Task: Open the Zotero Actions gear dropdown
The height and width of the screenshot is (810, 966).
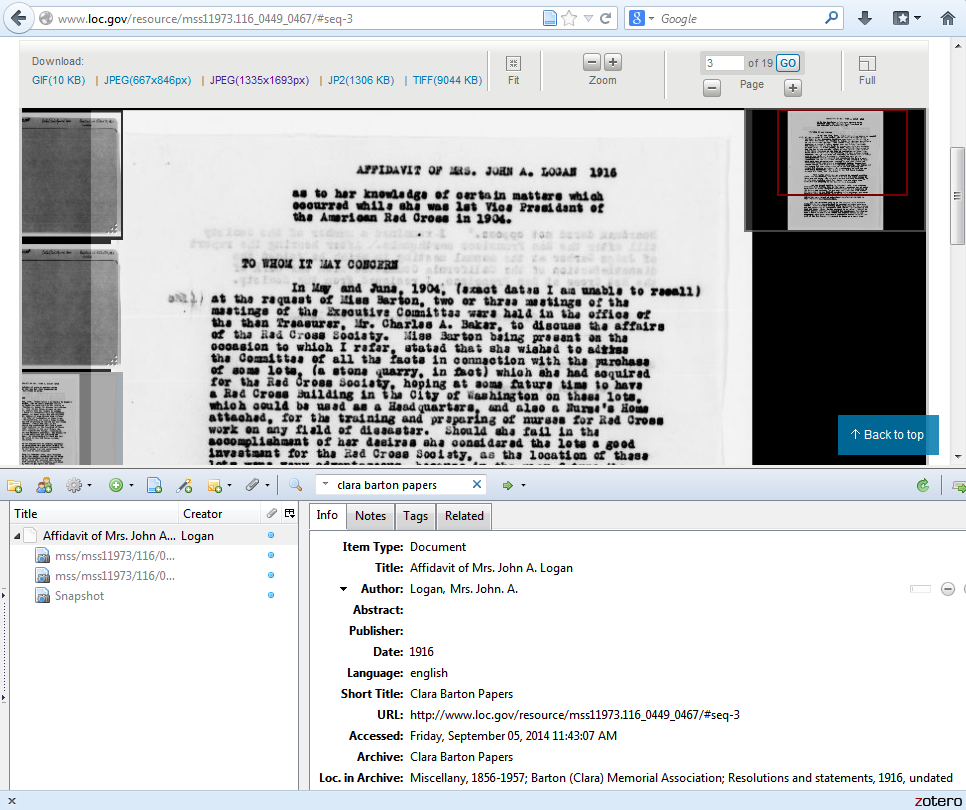Action: [x=77, y=486]
